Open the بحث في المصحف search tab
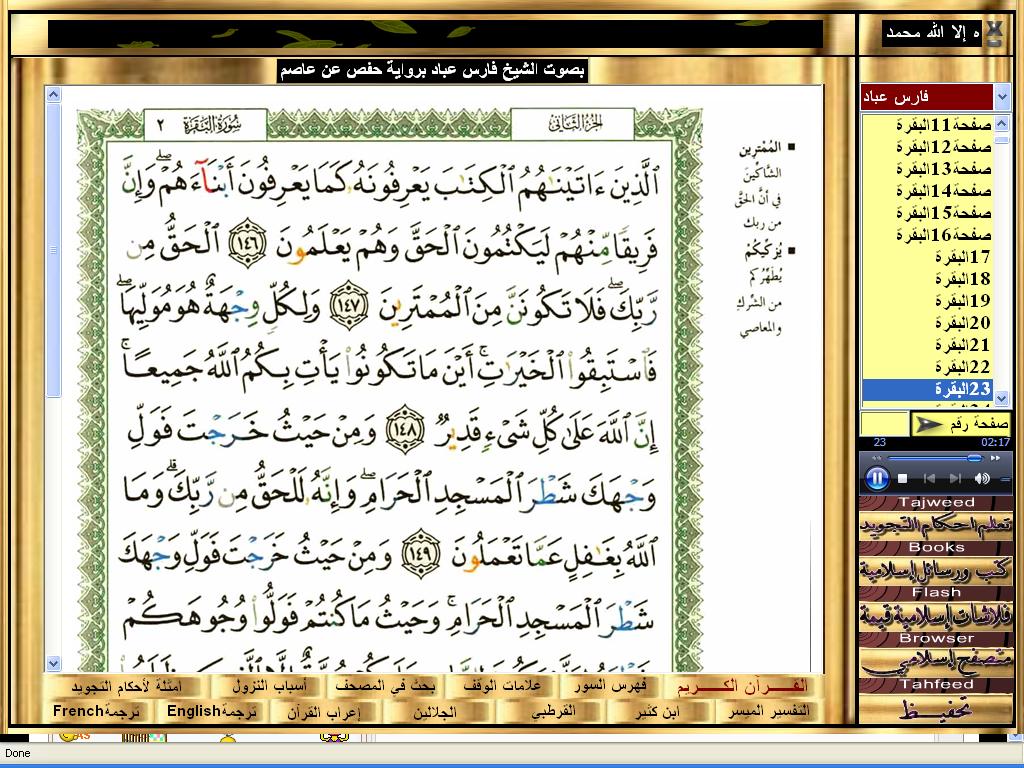 coord(385,686)
